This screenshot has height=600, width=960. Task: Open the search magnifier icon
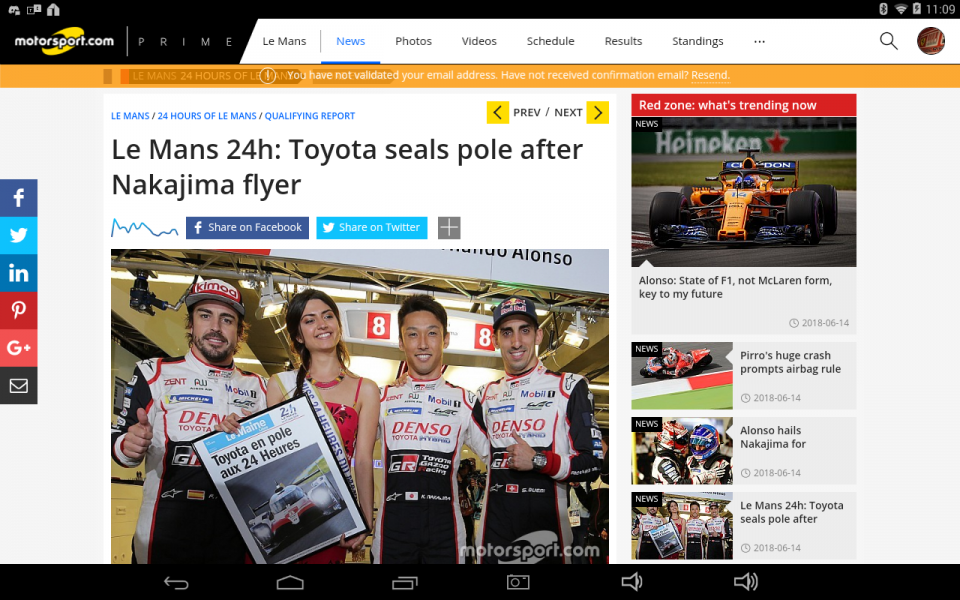(x=888, y=41)
